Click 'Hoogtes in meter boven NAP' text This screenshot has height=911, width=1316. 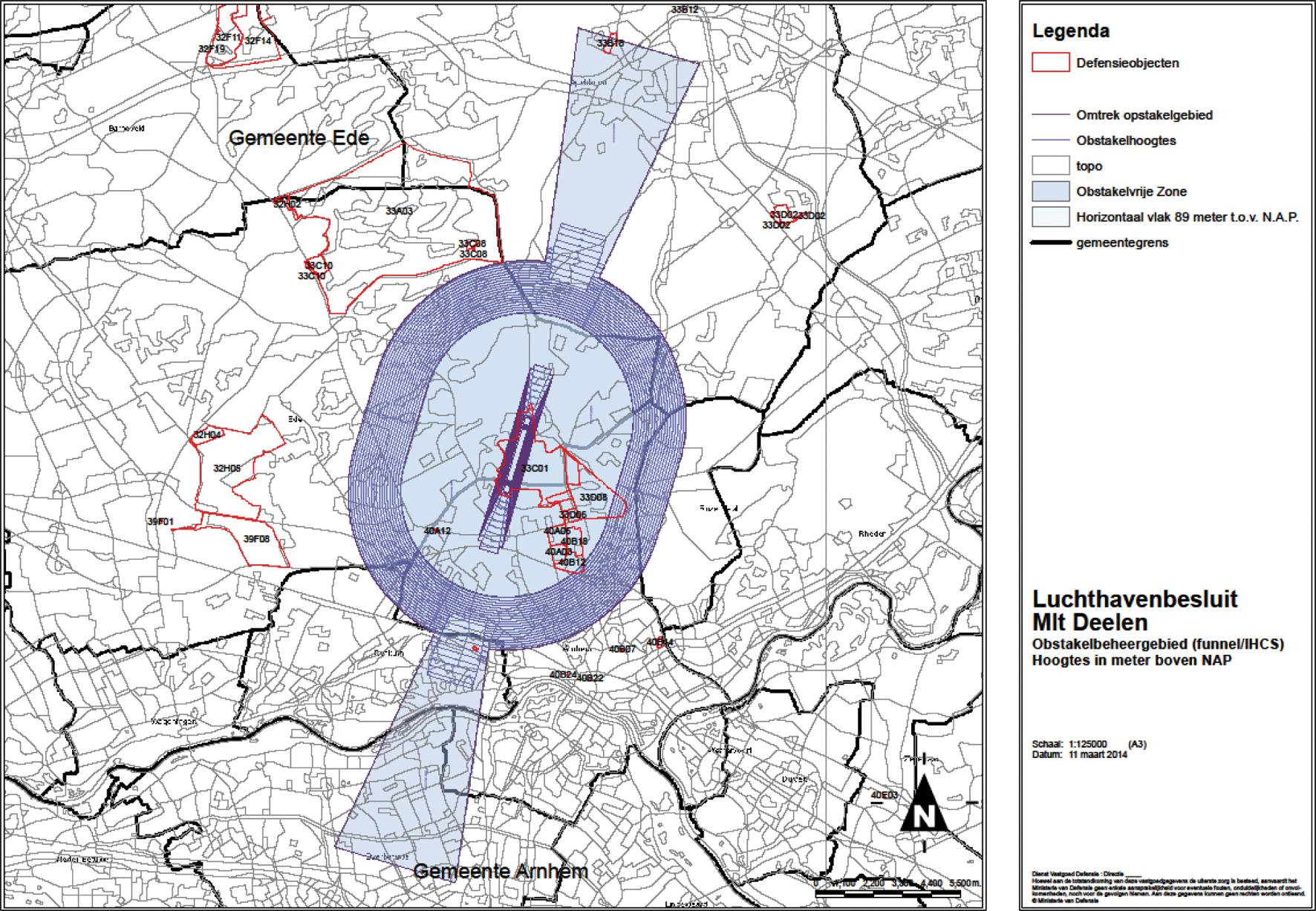pos(1132,660)
